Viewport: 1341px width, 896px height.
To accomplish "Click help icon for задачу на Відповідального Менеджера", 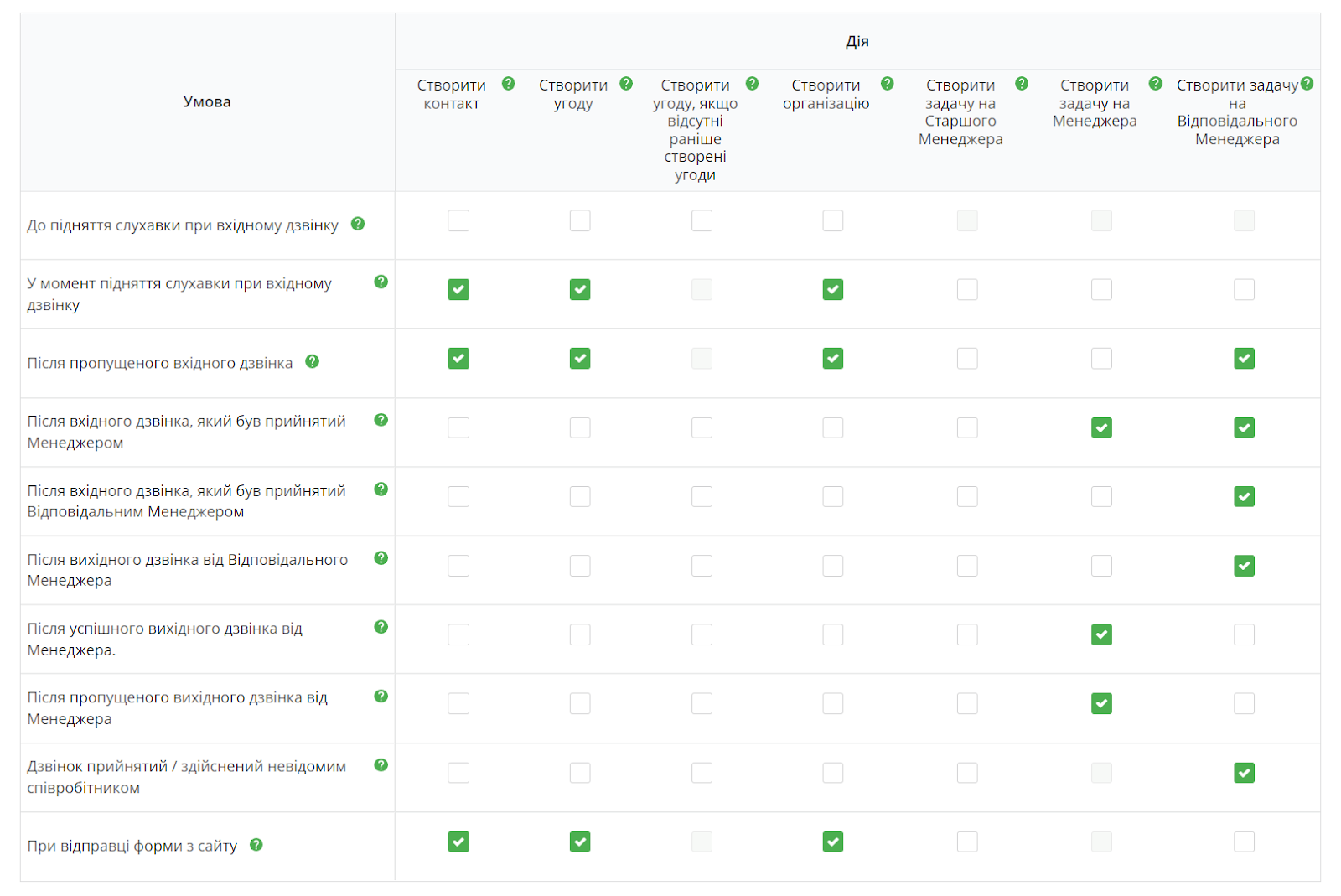I will point(1307,84).
